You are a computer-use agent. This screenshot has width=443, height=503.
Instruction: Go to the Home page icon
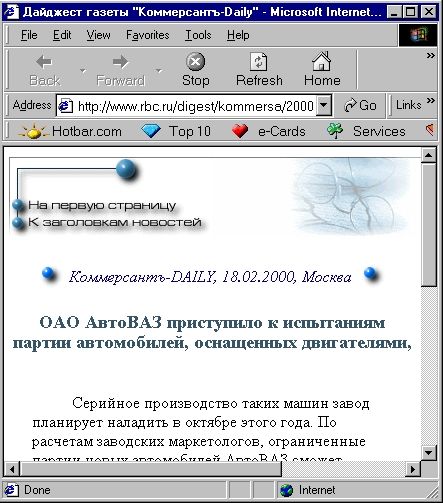pos(321,61)
